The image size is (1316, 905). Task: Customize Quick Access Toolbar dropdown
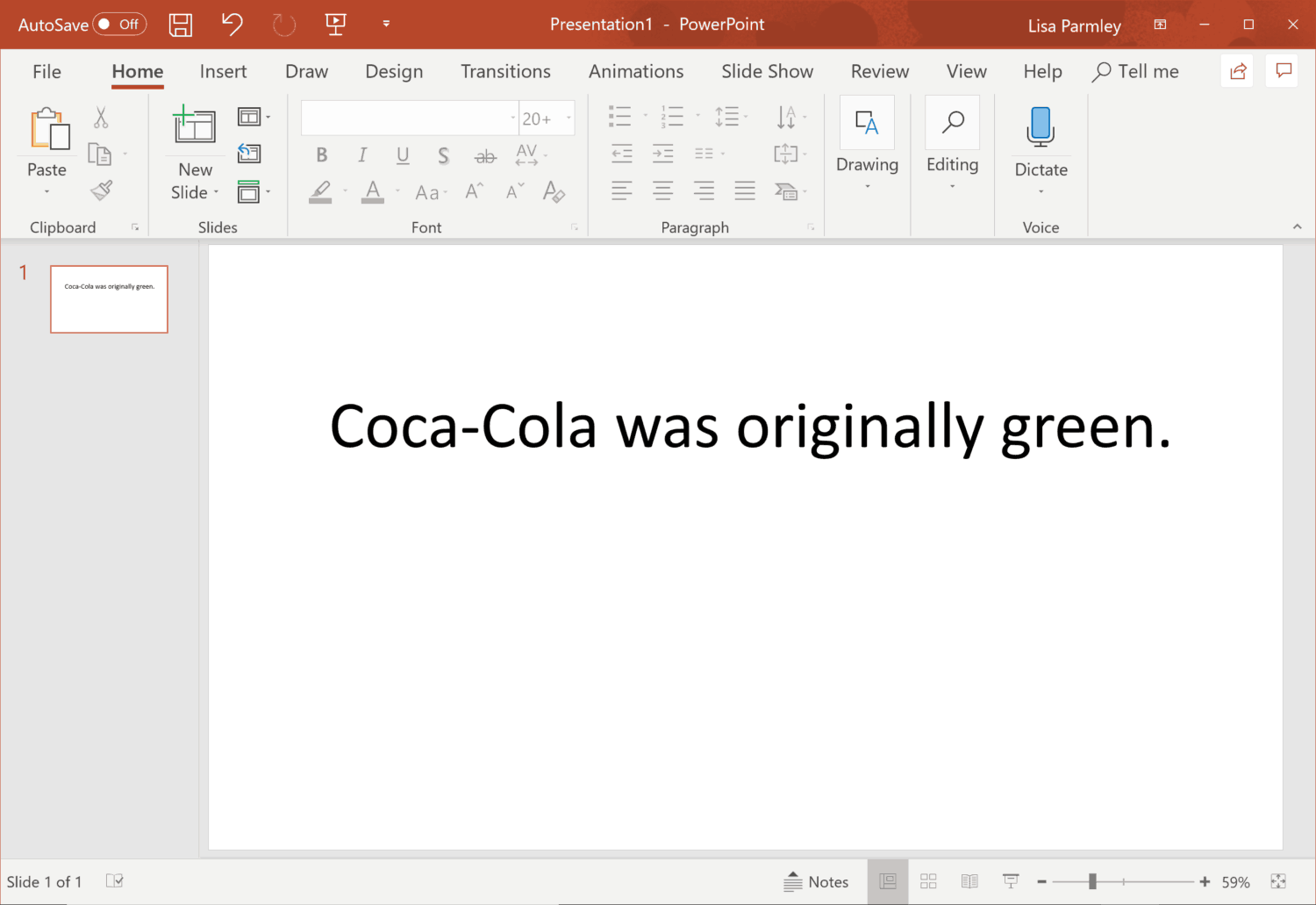click(386, 25)
